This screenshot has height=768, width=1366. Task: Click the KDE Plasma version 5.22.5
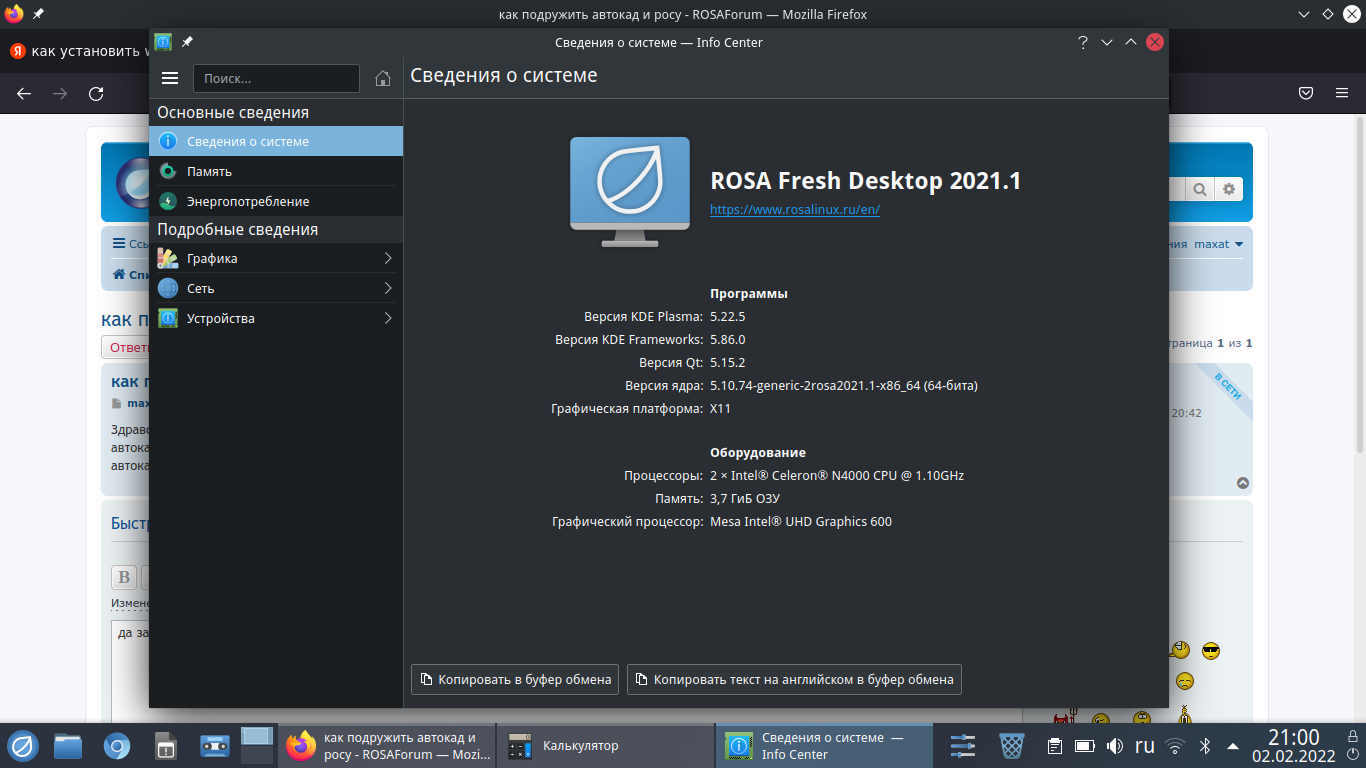(728, 316)
